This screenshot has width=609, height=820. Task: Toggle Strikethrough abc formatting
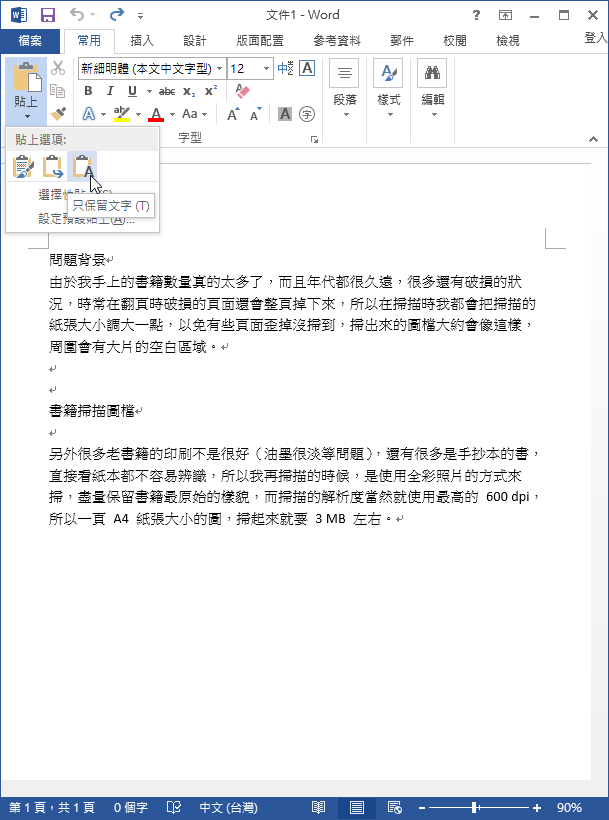[167, 91]
